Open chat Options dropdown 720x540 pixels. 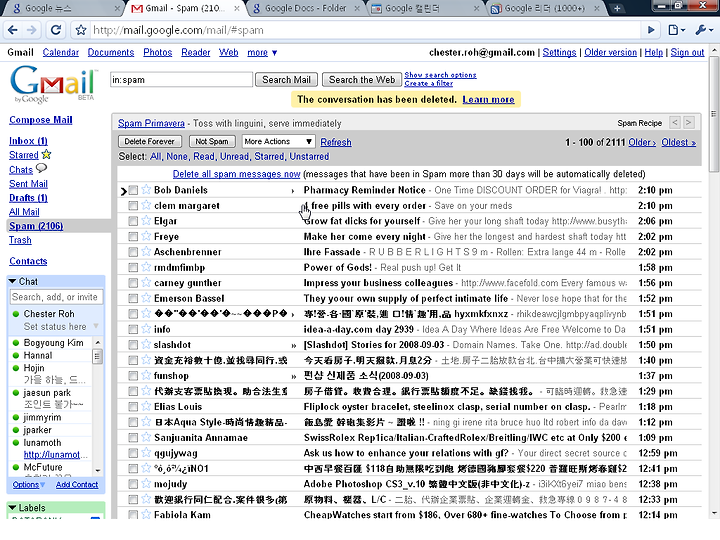tap(28, 484)
